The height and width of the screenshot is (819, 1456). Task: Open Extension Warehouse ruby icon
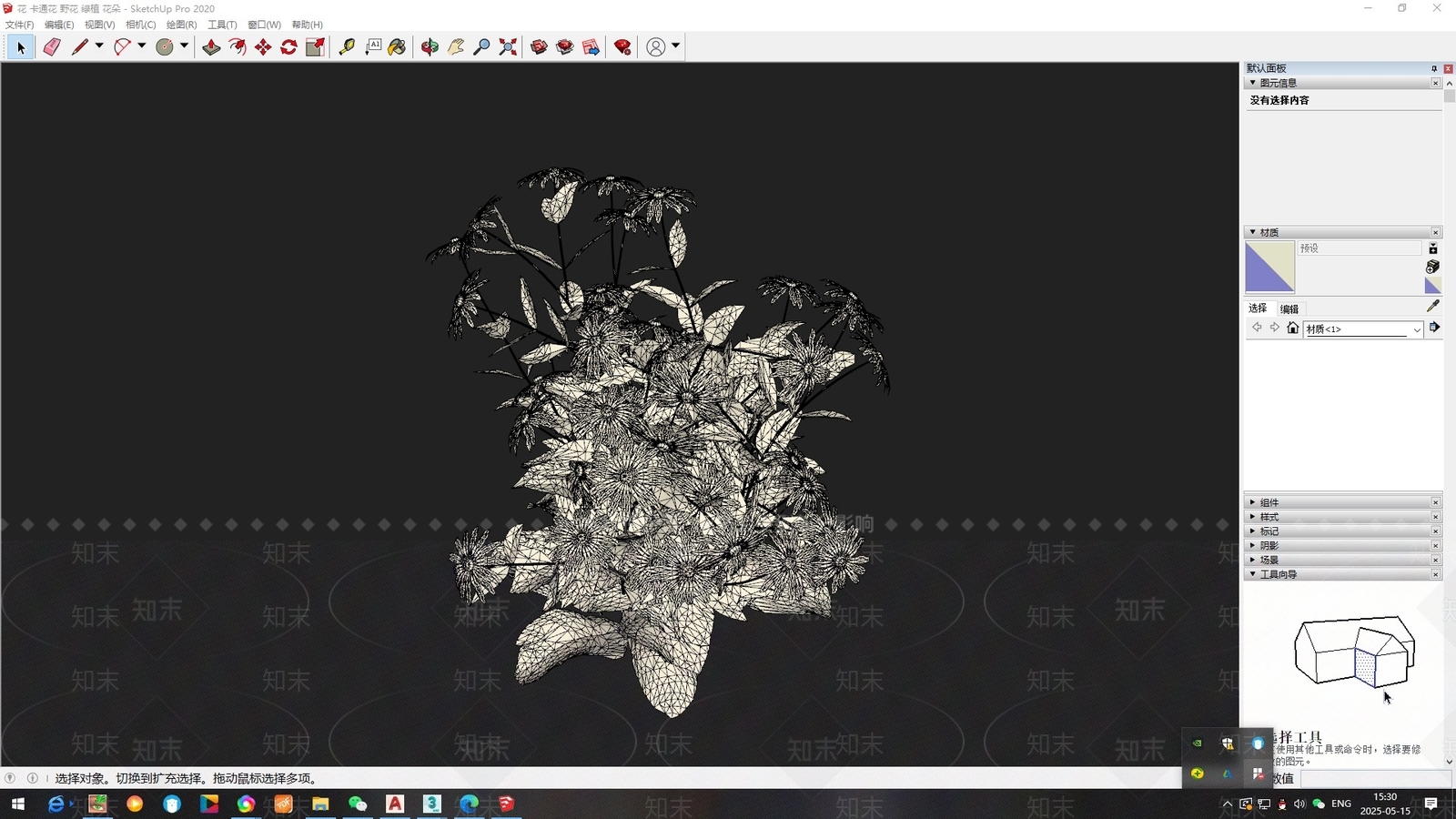(622, 47)
